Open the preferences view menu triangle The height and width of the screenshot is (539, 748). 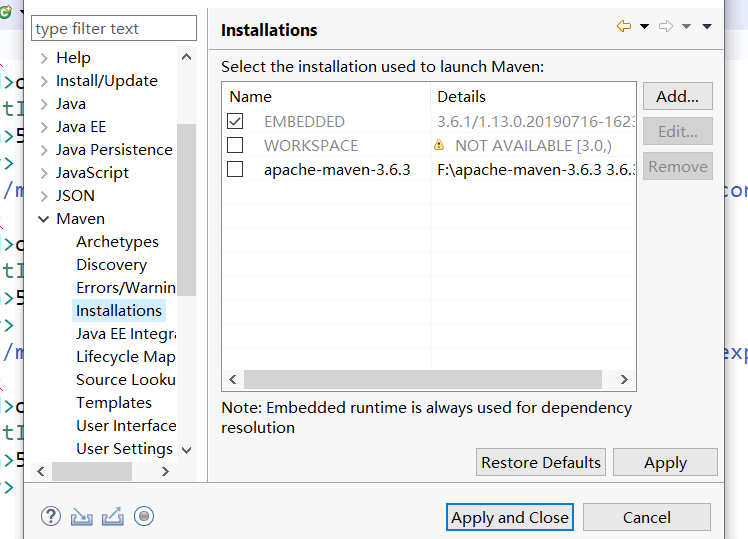(707, 26)
